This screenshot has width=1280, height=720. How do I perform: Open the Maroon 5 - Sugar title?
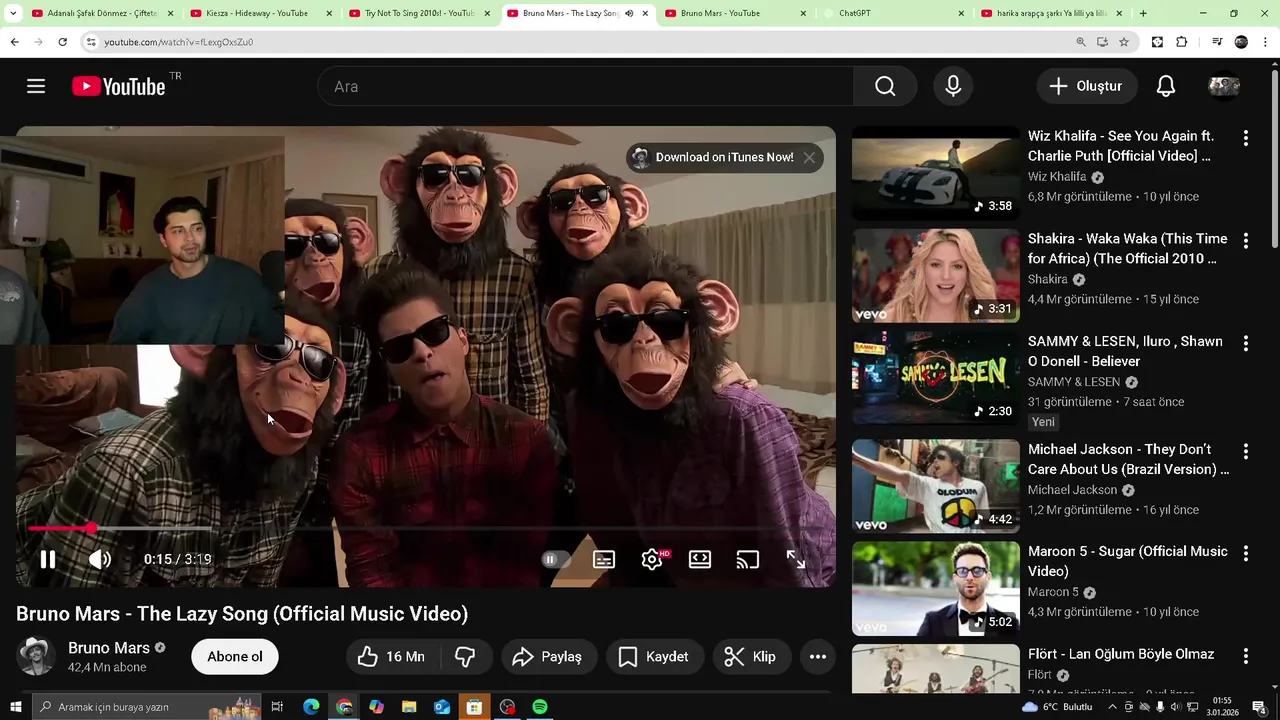click(1128, 561)
